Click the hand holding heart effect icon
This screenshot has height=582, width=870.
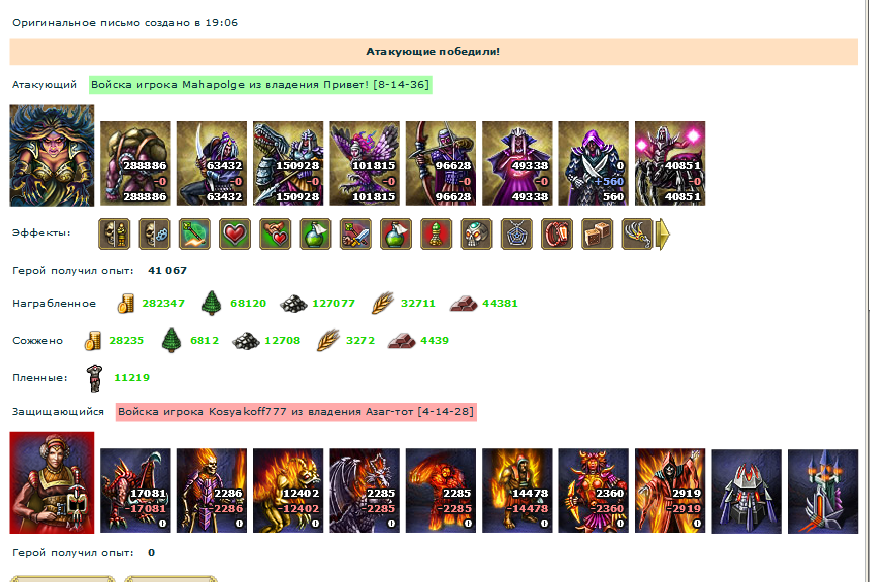(x=275, y=234)
